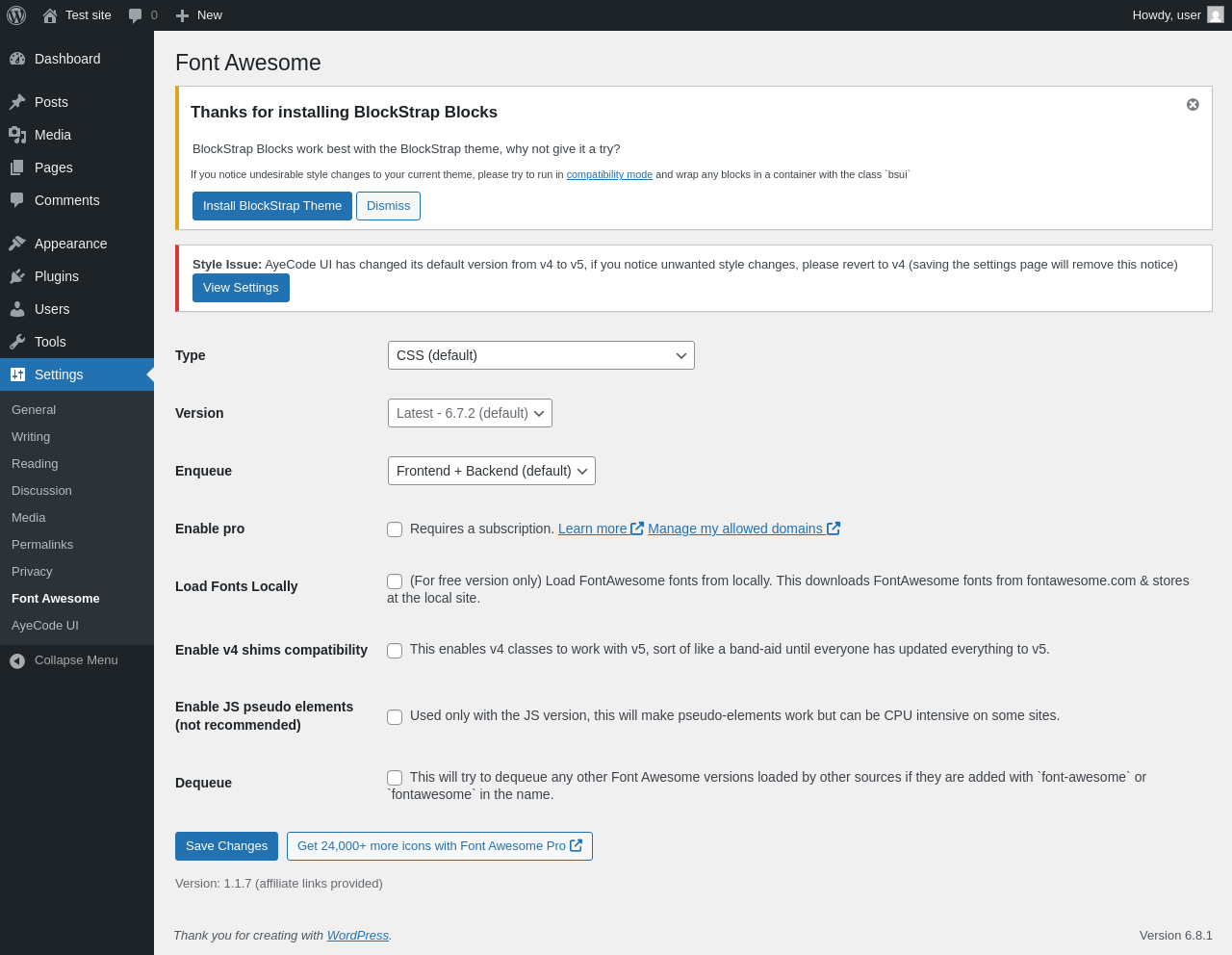Viewport: 1232px width, 955px height.
Task: Check the Enable JS pseudo elements checkbox
Action: click(395, 717)
